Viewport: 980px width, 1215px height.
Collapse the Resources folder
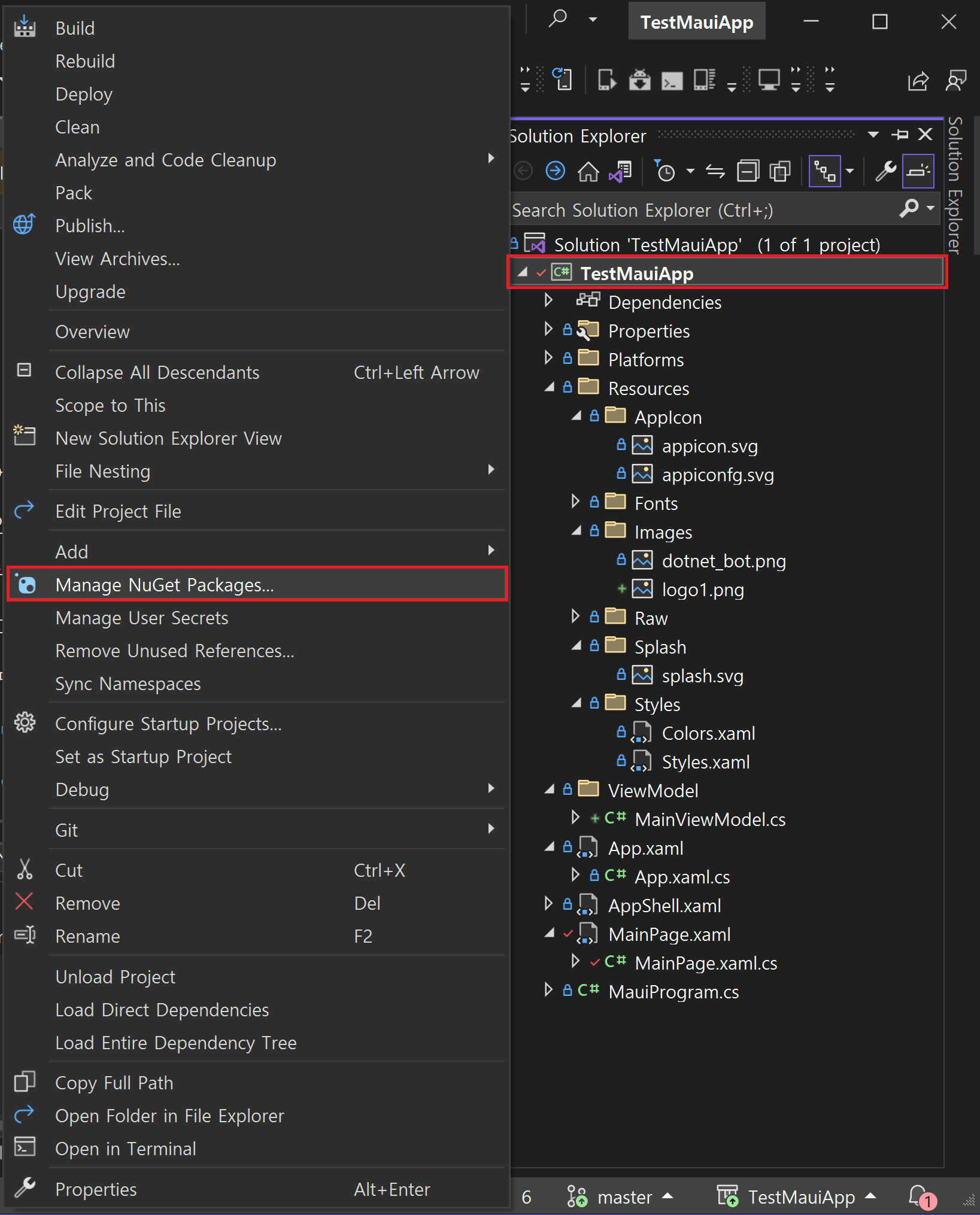tap(549, 388)
